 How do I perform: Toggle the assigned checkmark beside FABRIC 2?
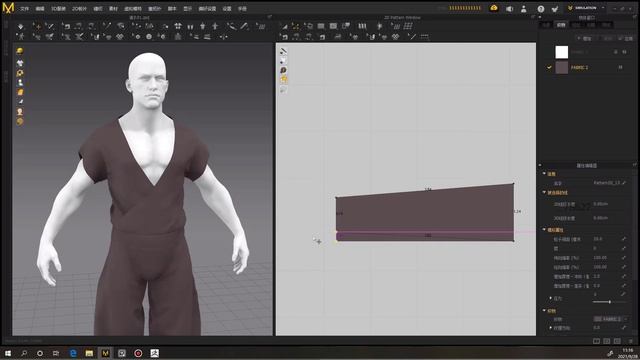(x=549, y=67)
